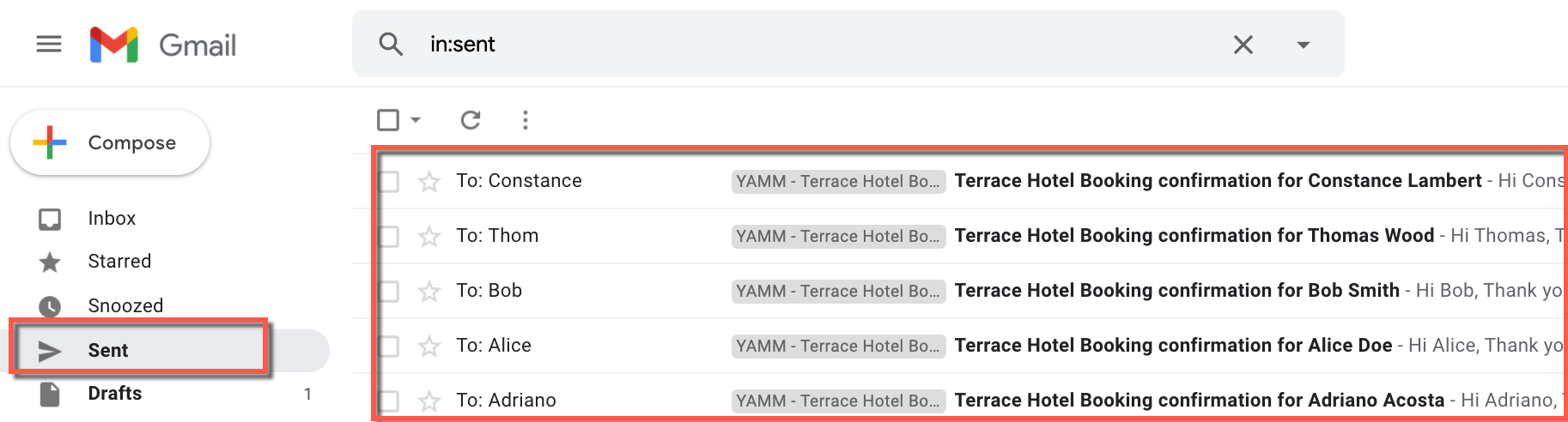
Task: Tick the checkbox for Constance's email
Action: click(x=389, y=181)
